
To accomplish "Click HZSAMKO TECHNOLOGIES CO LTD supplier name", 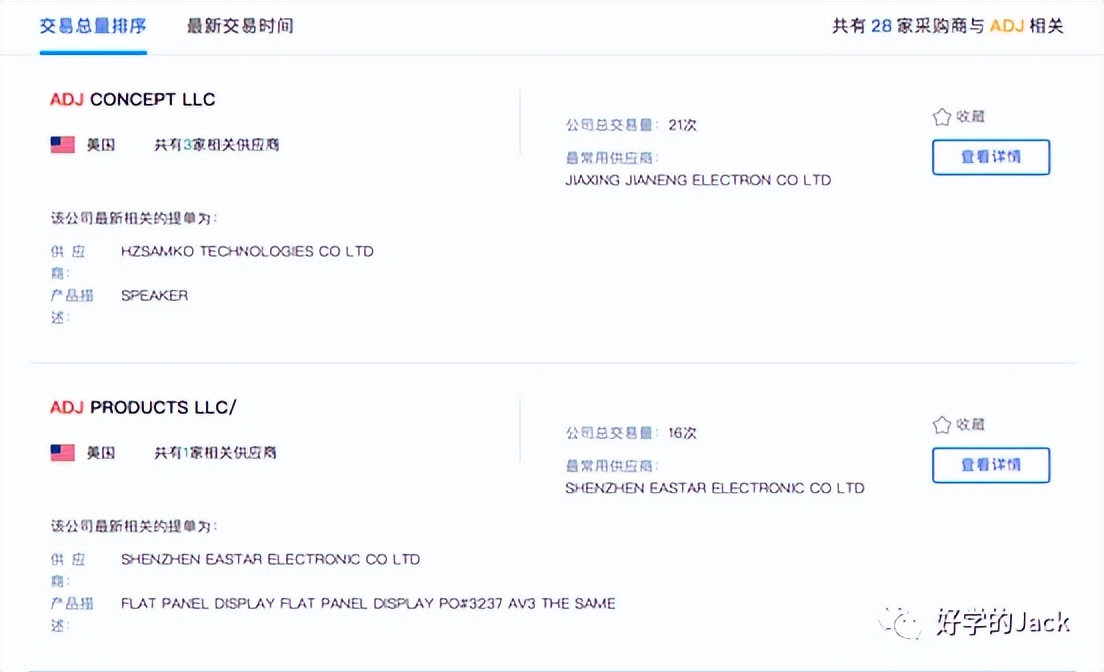I will coord(247,251).
